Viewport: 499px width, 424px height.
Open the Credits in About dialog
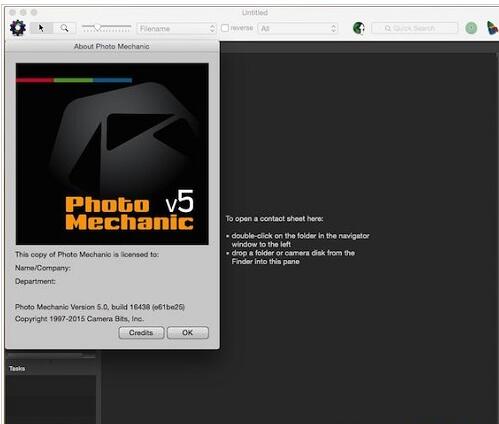click(141, 333)
